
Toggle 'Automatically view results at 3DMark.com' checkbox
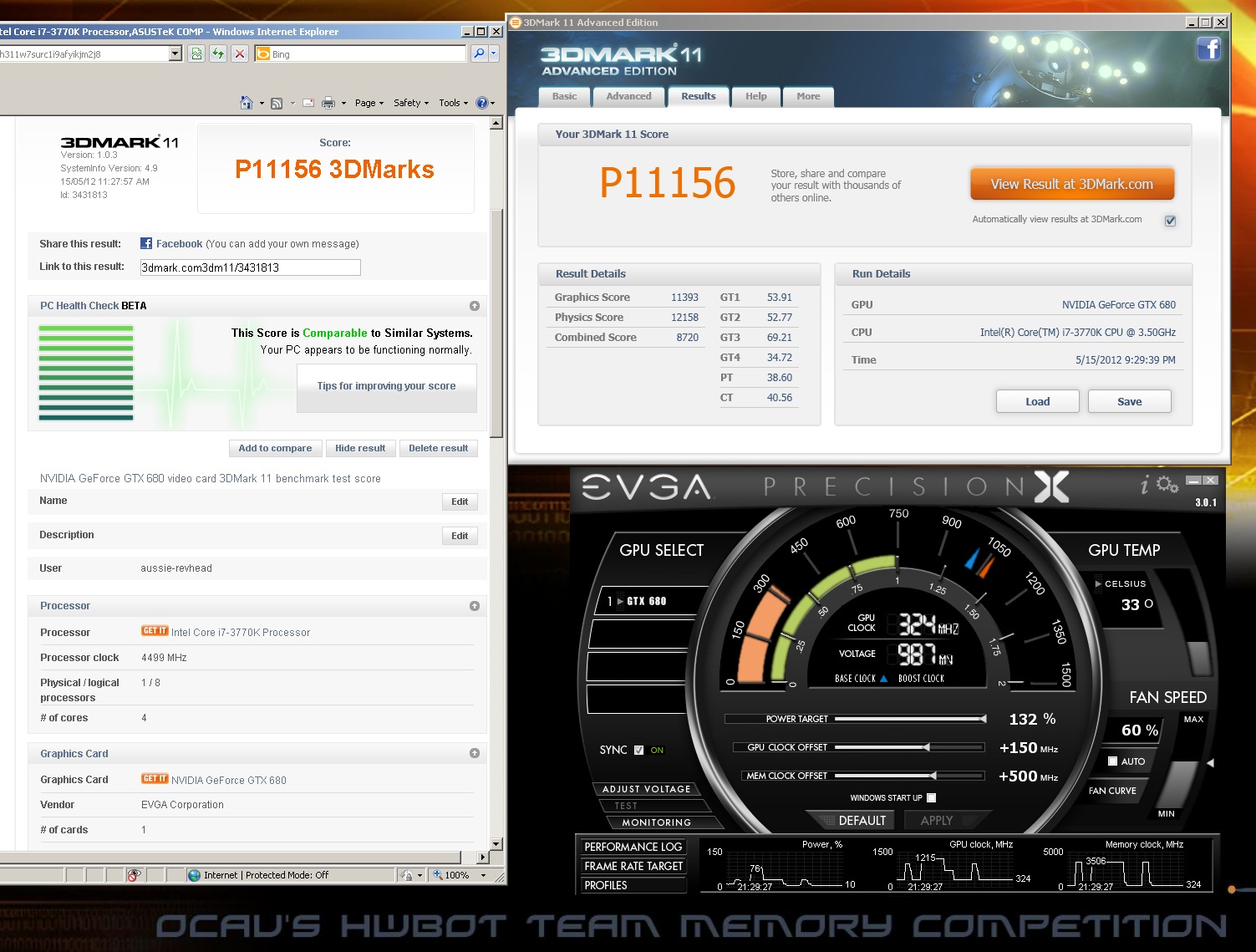point(1170,221)
